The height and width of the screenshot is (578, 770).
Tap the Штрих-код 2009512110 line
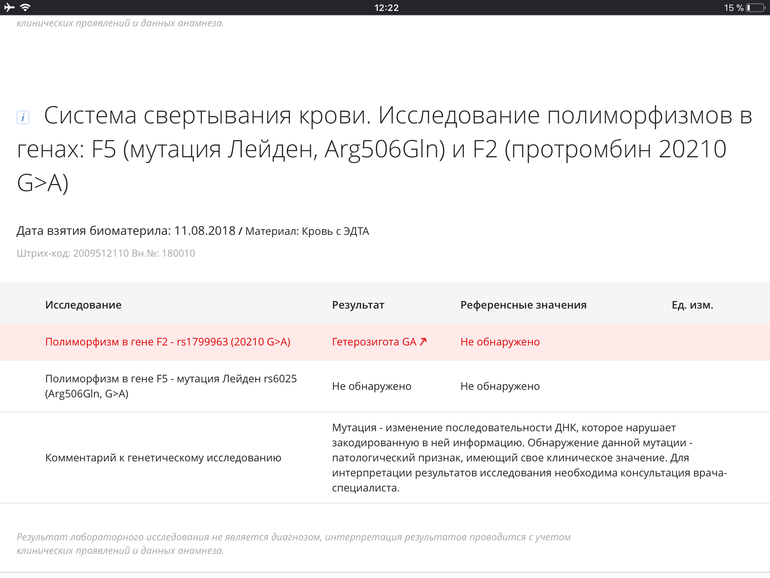tap(105, 254)
